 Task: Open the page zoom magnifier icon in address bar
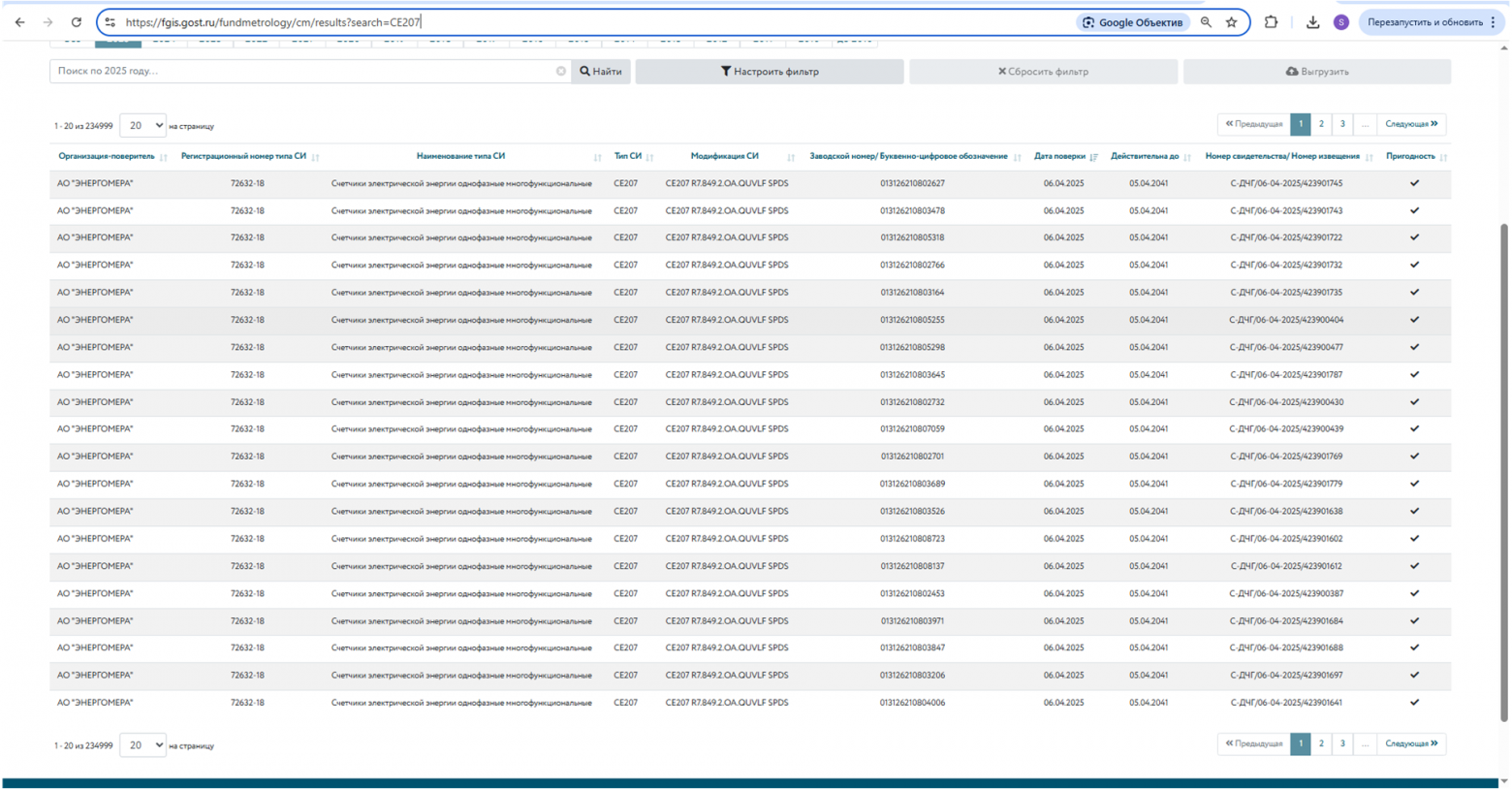tap(1206, 22)
